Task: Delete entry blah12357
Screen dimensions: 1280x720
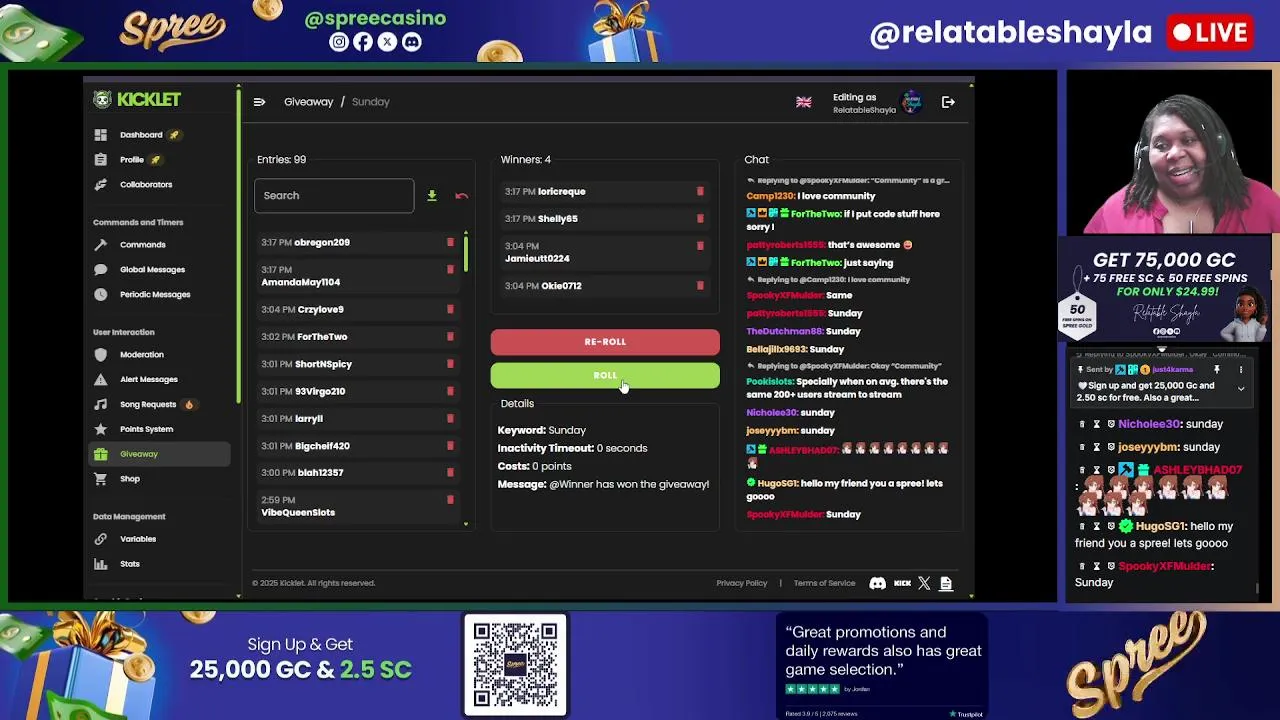Action: [x=450, y=473]
